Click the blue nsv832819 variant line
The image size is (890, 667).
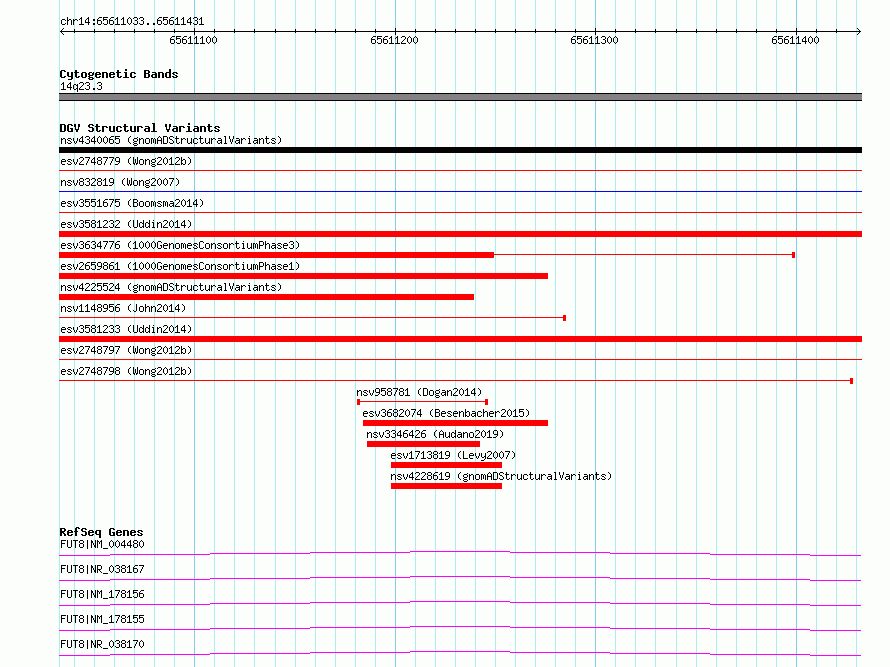[x=460, y=191]
